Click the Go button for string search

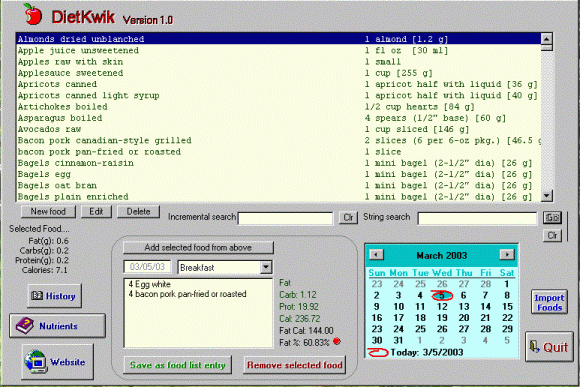pyautogui.click(x=552, y=218)
